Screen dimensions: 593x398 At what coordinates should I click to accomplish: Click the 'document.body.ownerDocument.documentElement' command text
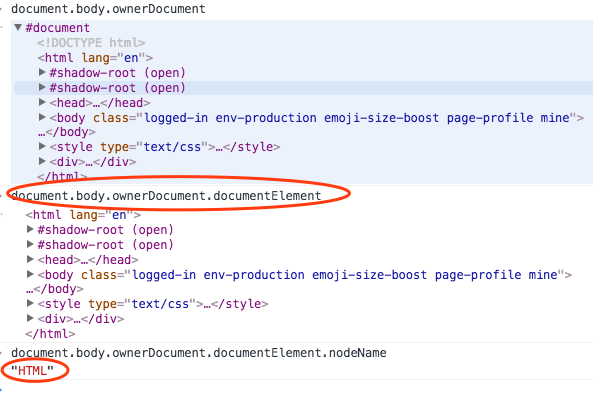click(166, 196)
